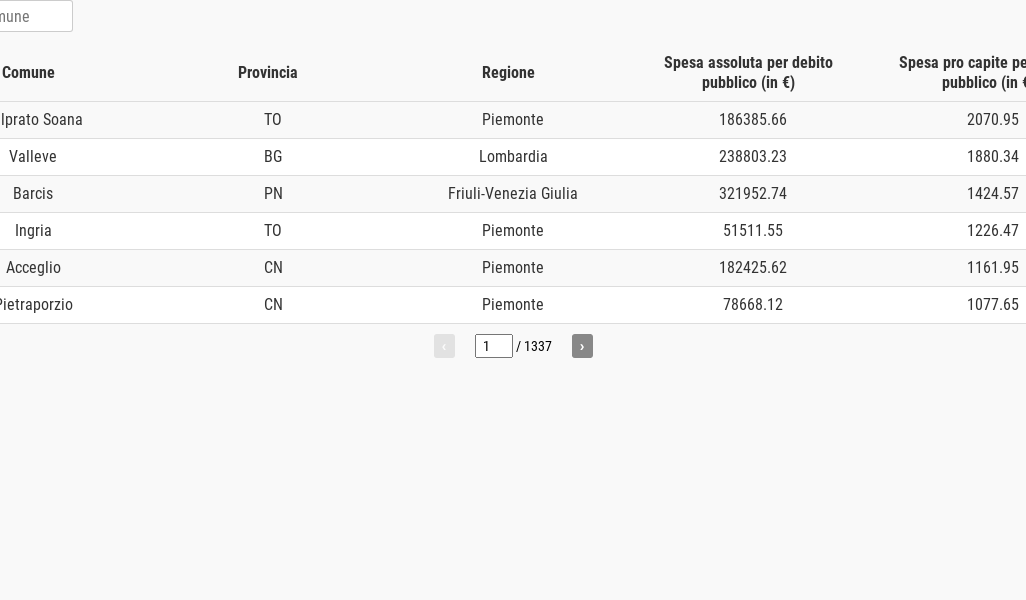This screenshot has height=600, width=1026.
Task: Click the Pietraporzio row name
Action: pyautogui.click(x=35, y=305)
